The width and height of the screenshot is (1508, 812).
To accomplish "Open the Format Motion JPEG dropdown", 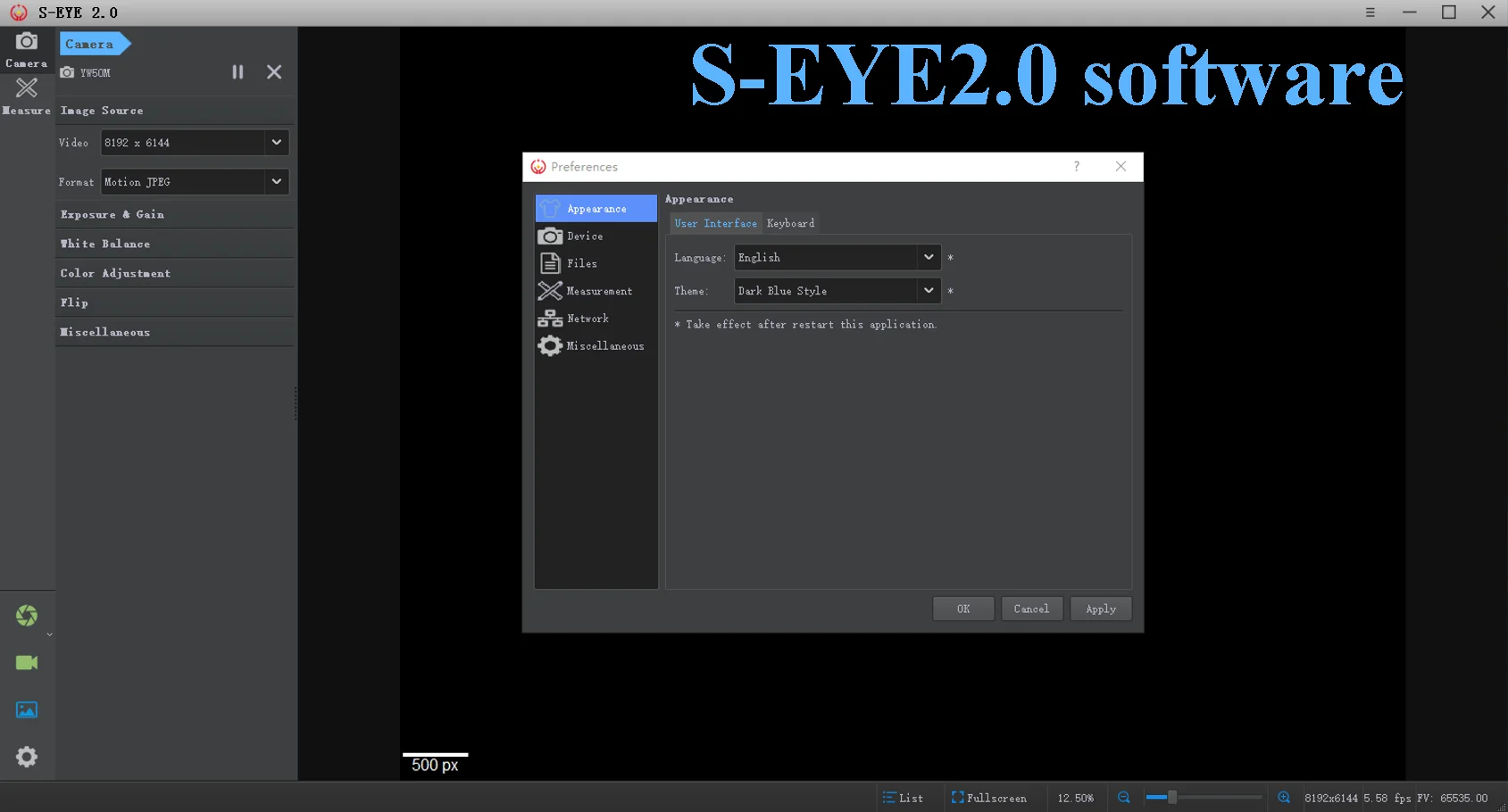I will (195, 182).
